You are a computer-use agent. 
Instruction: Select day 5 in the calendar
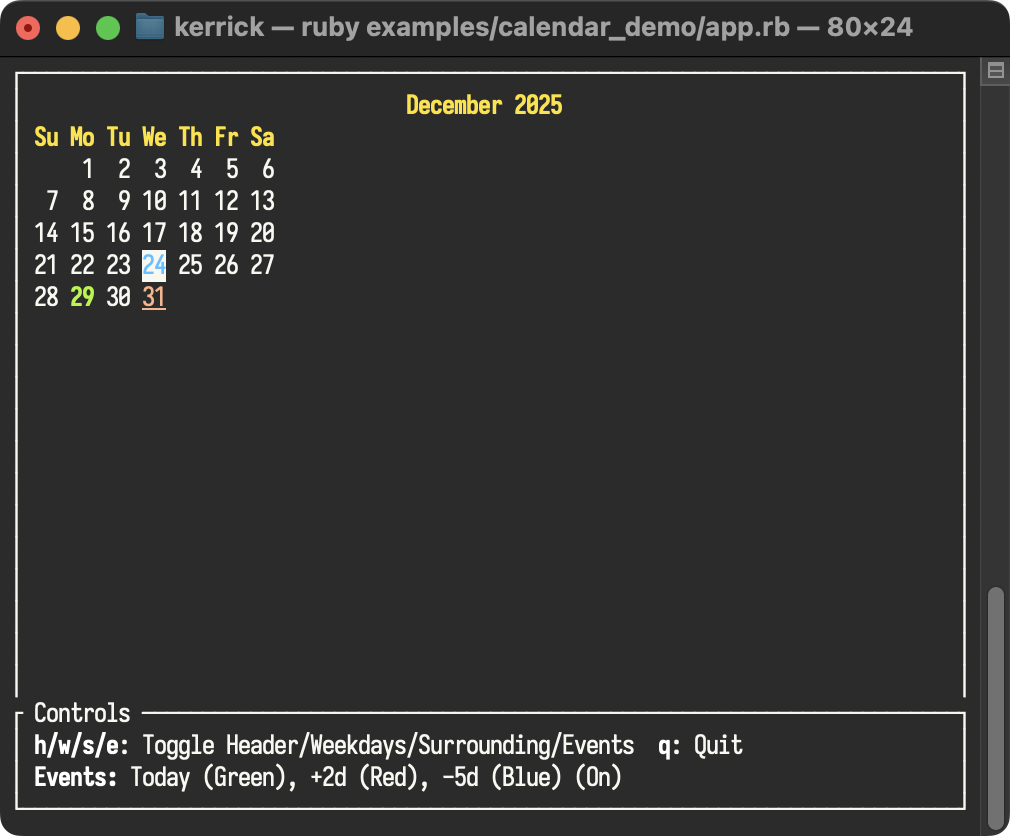pyautogui.click(x=233, y=169)
